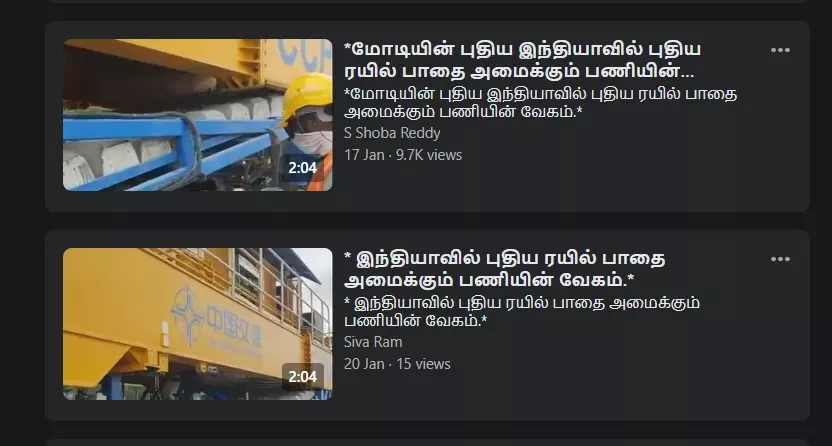Click the 9.7K views count
The height and width of the screenshot is (446, 832).
pos(429,155)
